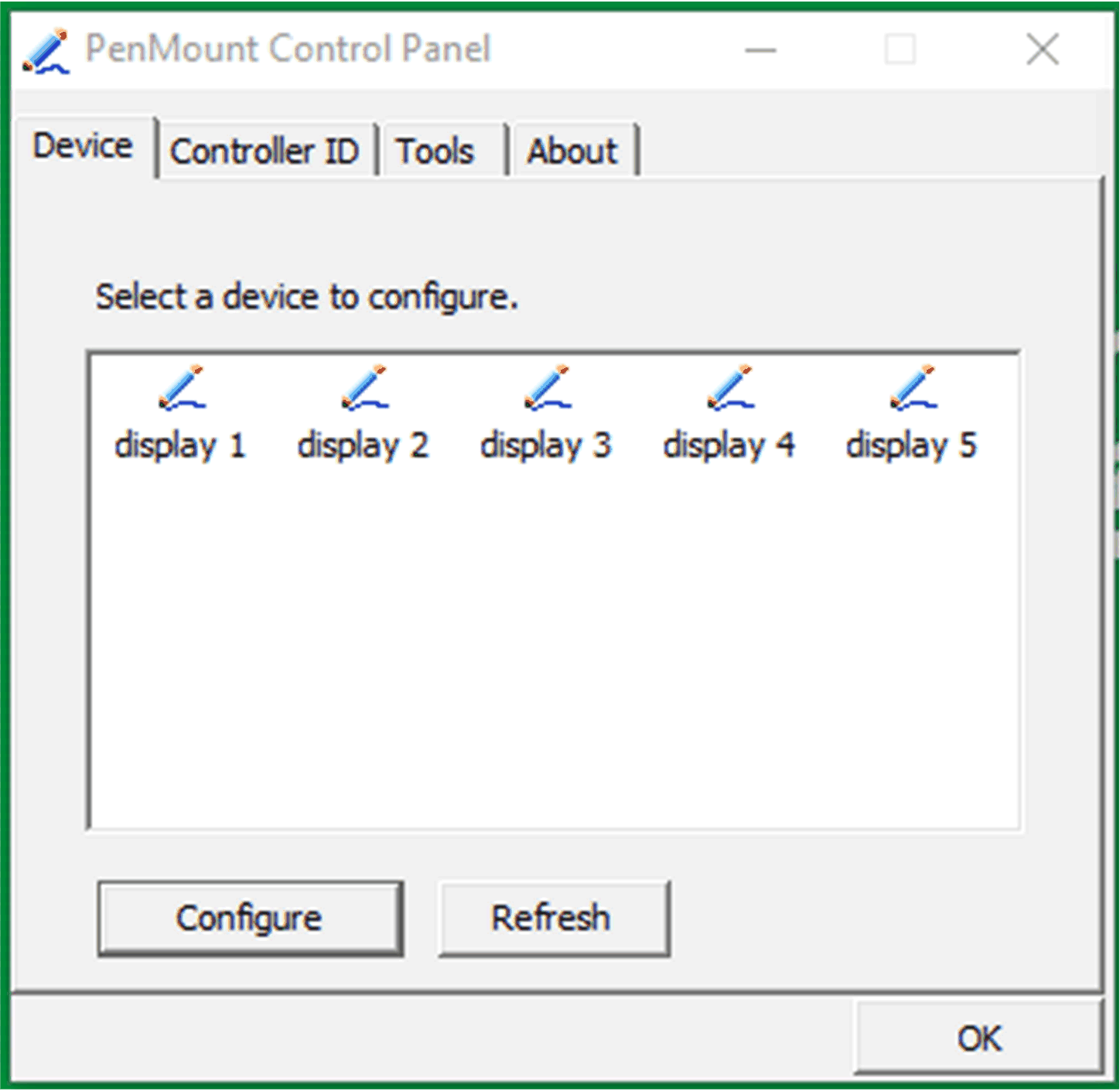Click the PenMount Control Panel title text
The height and width of the screenshot is (1091, 1120).
(288, 49)
